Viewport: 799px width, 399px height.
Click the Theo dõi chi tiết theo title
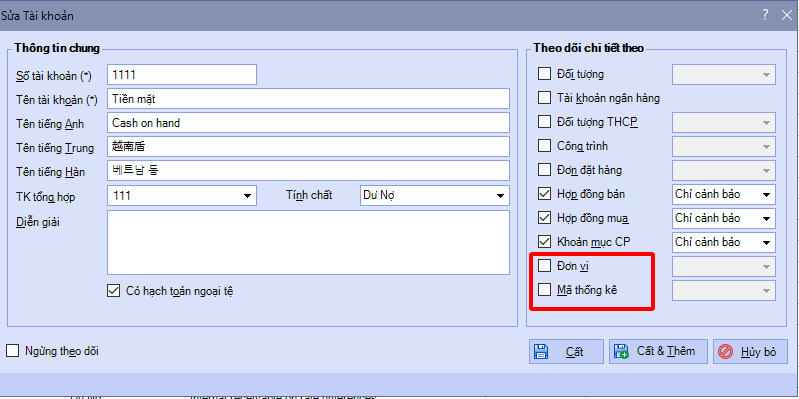click(x=589, y=48)
